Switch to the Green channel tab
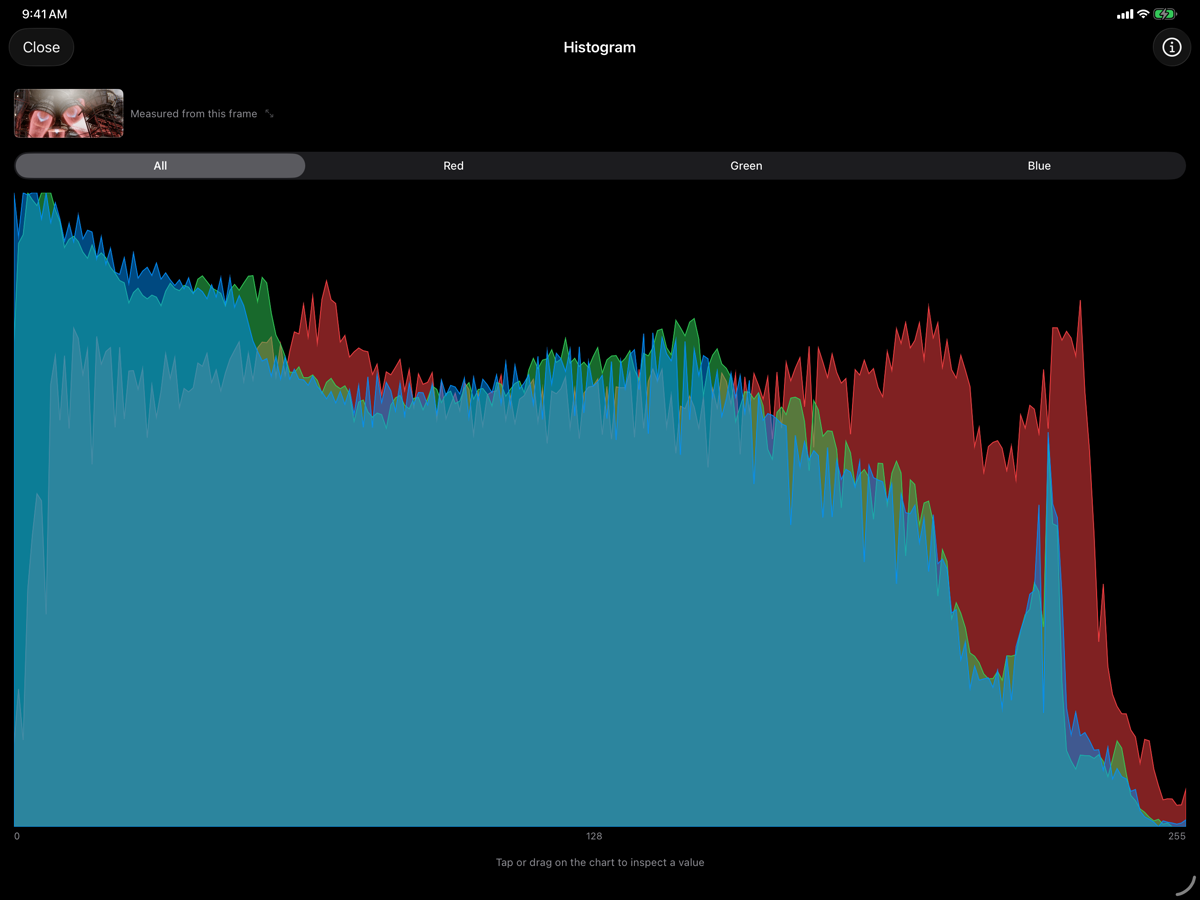This screenshot has width=1200, height=900. click(746, 166)
